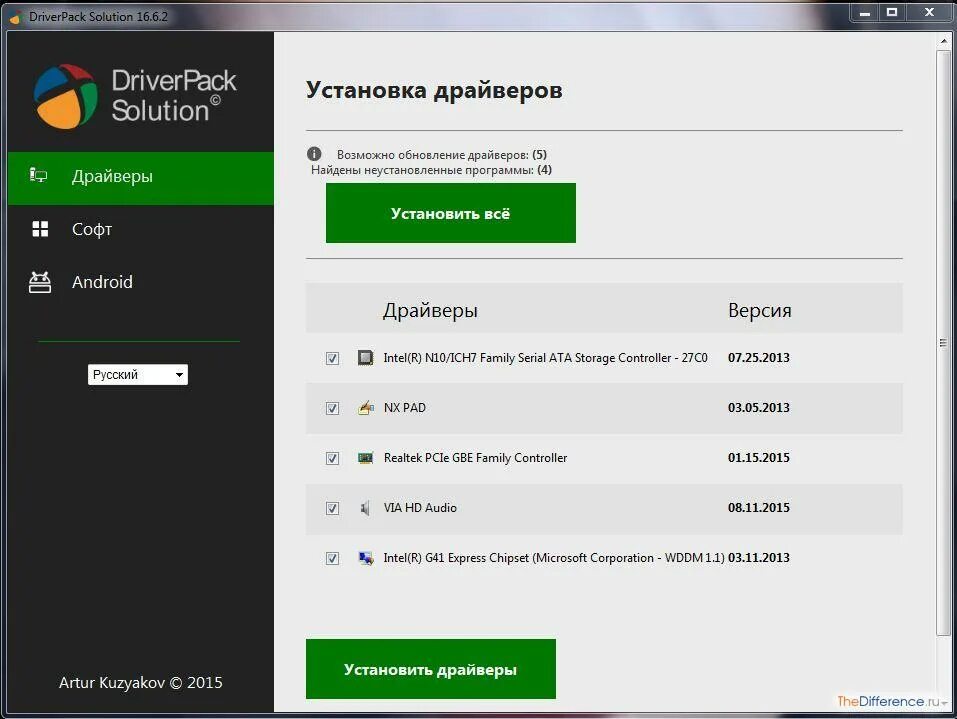
Task: Uncheck the NX PAD driver checkbox
Action: coord(332,408)
